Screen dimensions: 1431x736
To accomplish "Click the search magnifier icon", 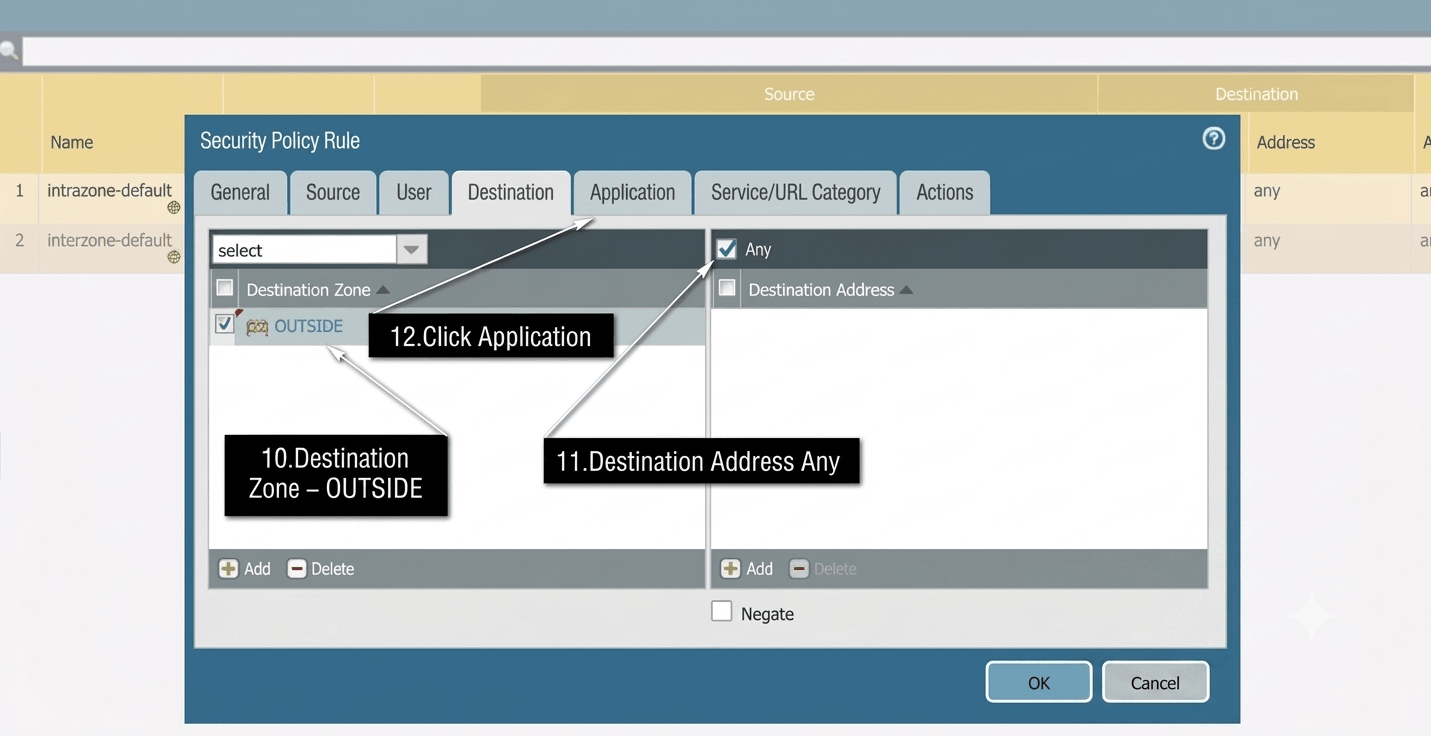I will [9, 51].
